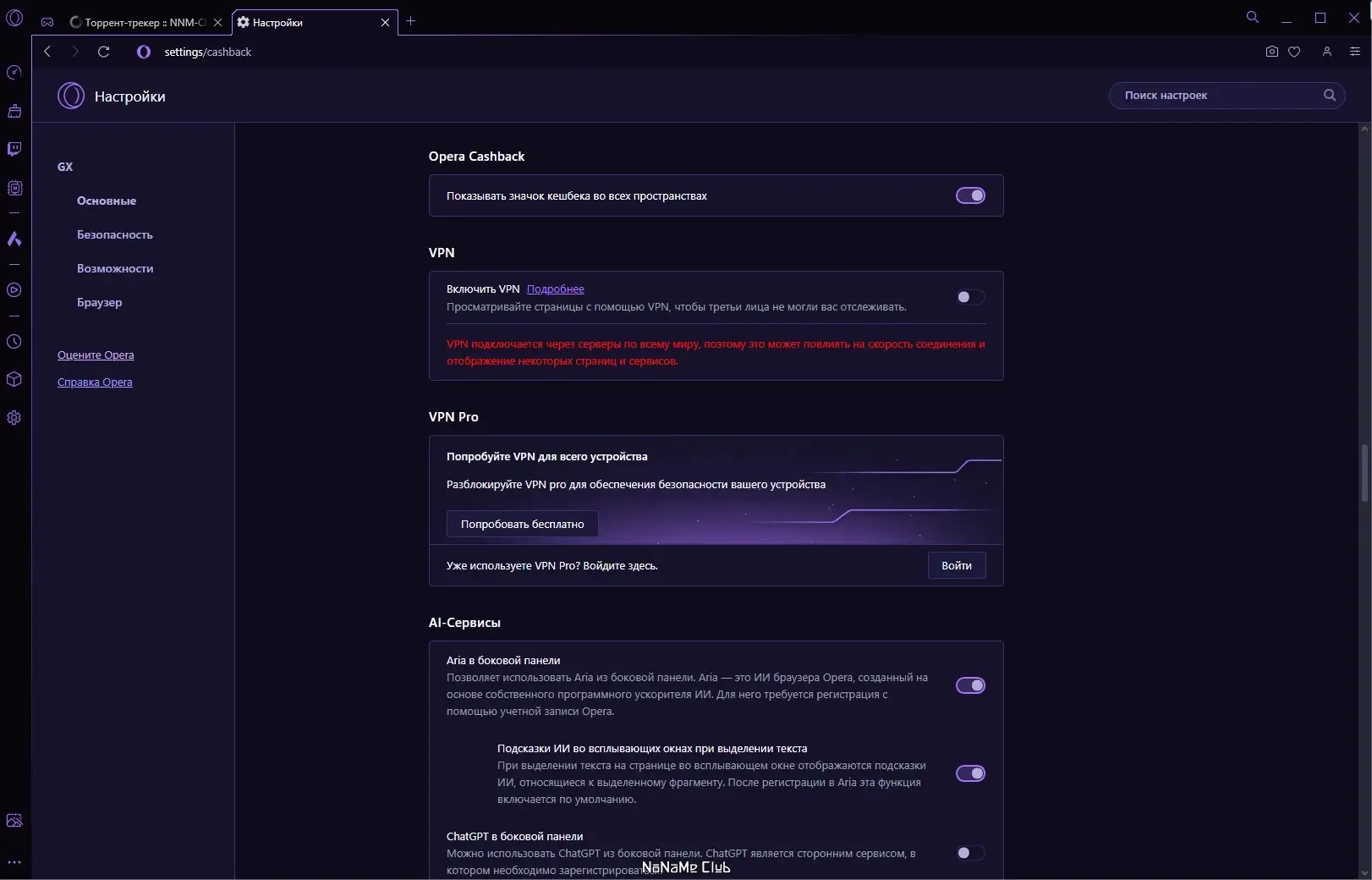This screenshot has height=880, width=1372.
Task: Open the Справка Opera link
Action: click(x=95, y=382)
